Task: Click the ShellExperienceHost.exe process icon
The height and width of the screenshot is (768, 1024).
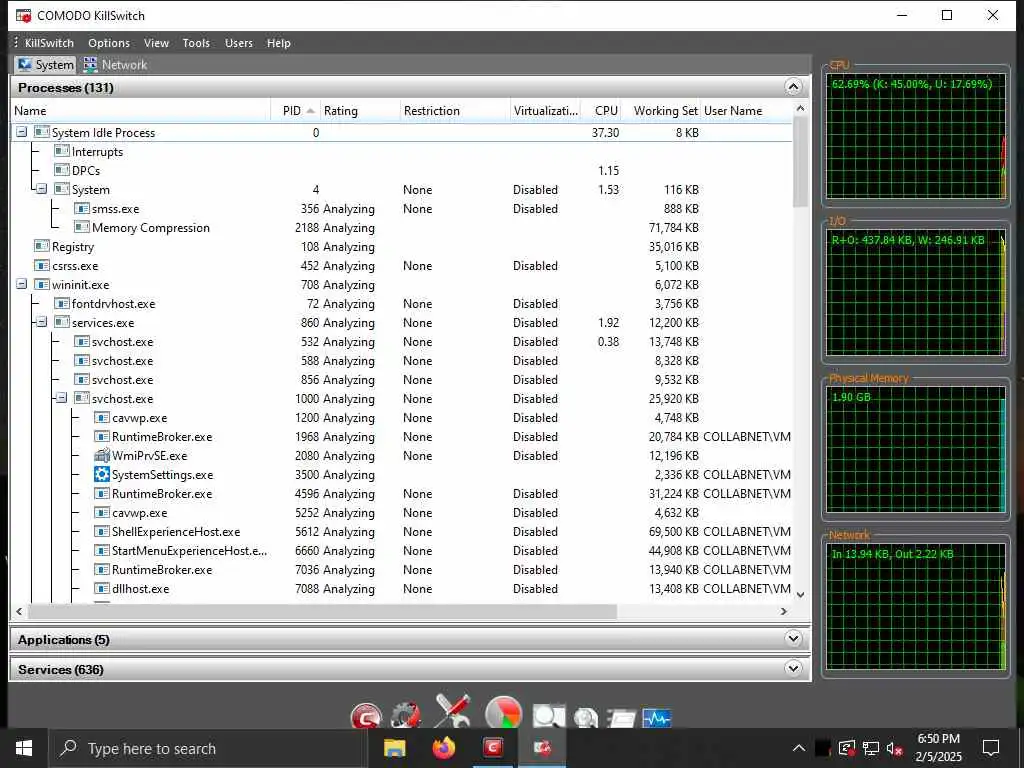Action: click(x=101, y=532)
